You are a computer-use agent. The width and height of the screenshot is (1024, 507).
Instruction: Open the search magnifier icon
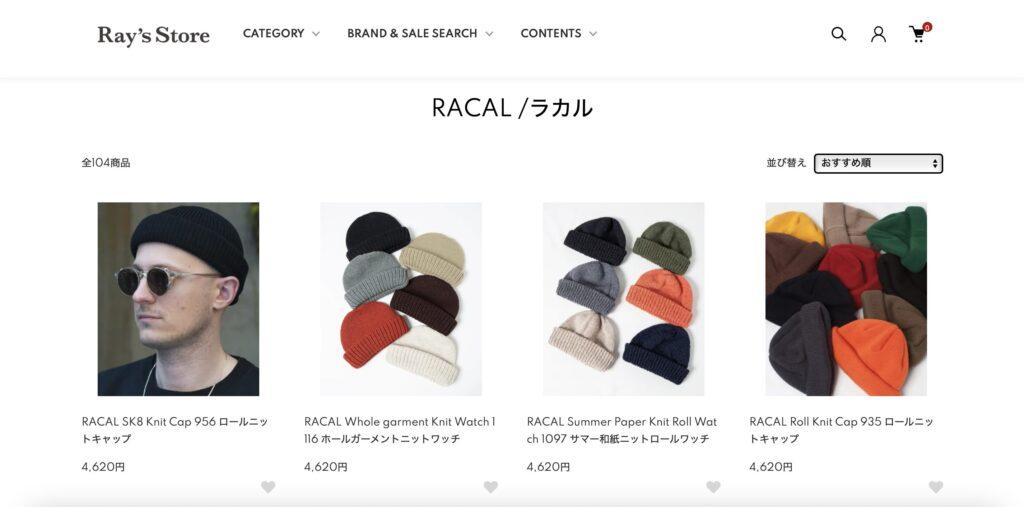[x=839, y=34]
